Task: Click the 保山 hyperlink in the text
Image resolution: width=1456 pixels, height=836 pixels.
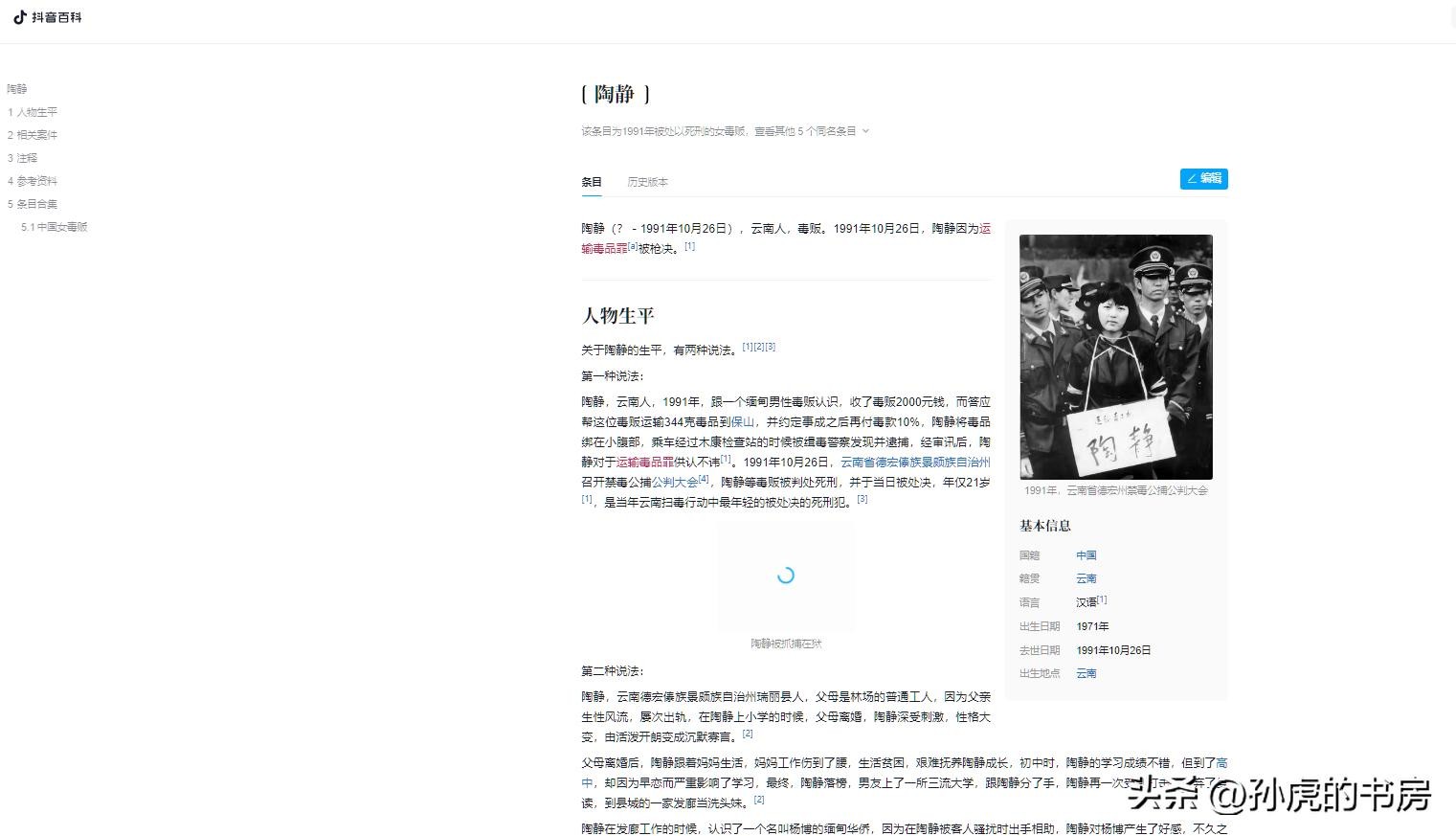Action: click(x=743, y=422)
